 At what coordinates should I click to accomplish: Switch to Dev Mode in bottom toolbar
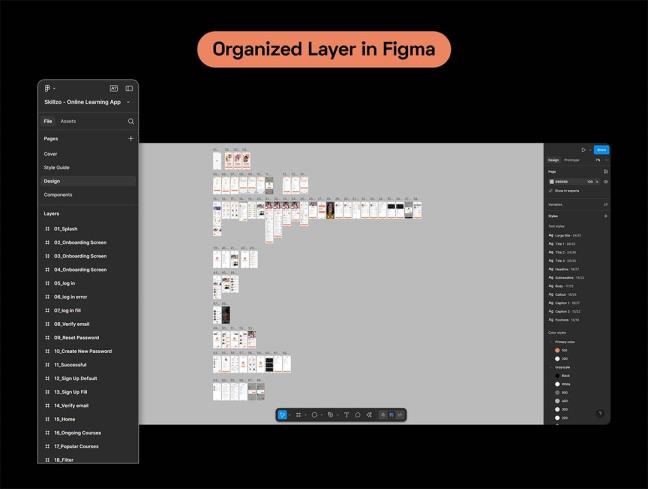(400, 414)
